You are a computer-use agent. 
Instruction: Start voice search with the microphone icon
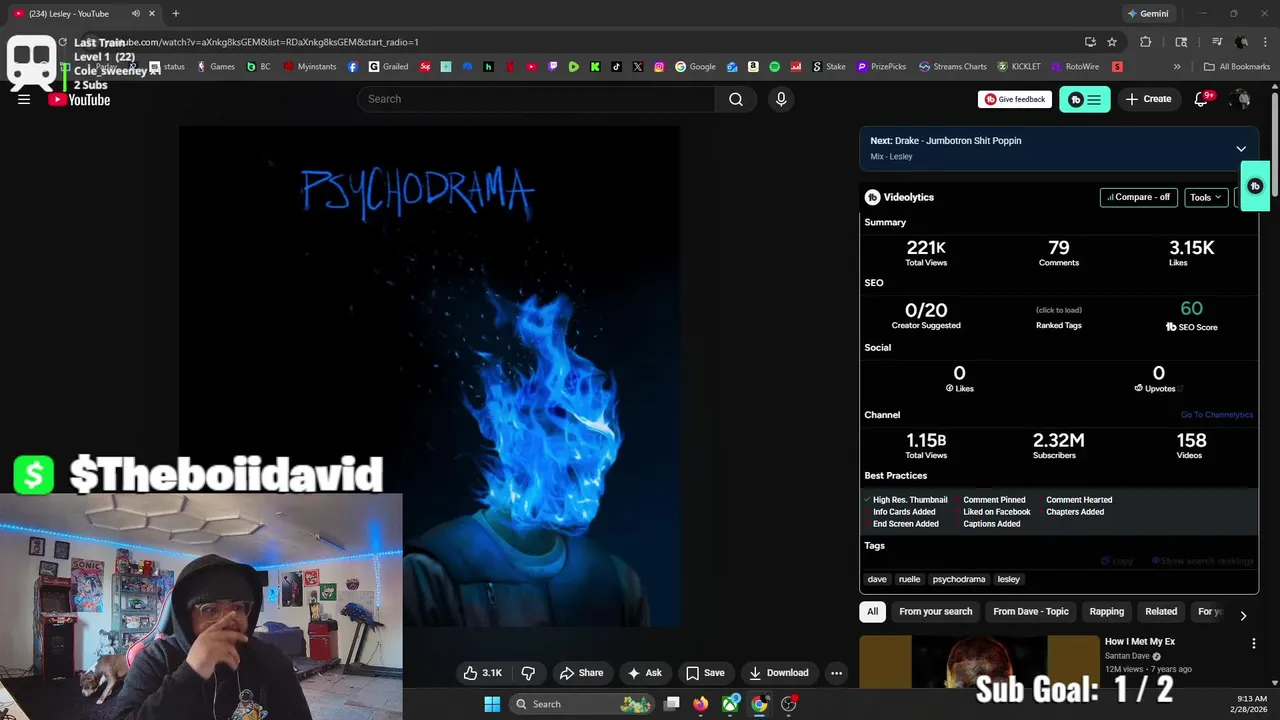pos(781,99)
